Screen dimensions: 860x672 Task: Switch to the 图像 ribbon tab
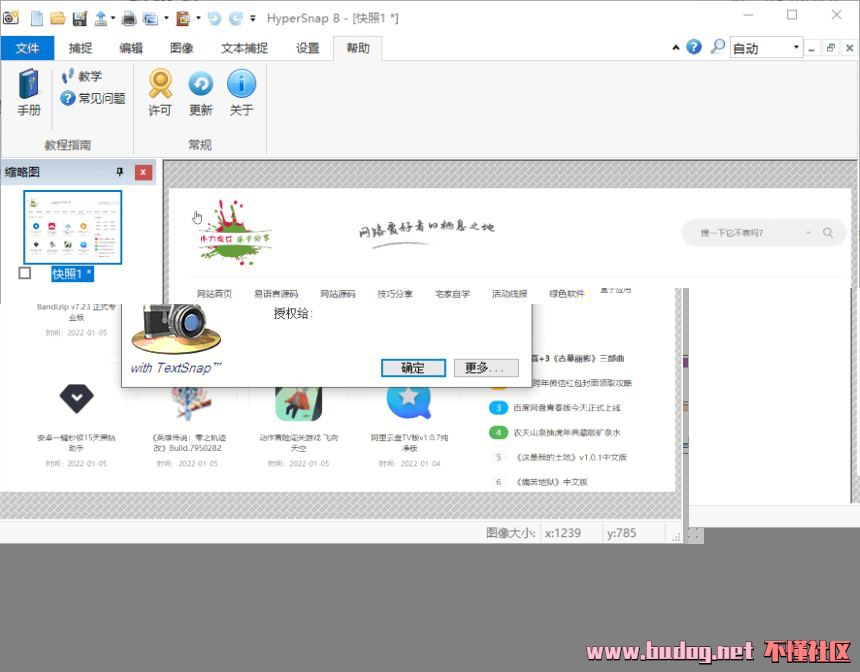tap(182, 48)
